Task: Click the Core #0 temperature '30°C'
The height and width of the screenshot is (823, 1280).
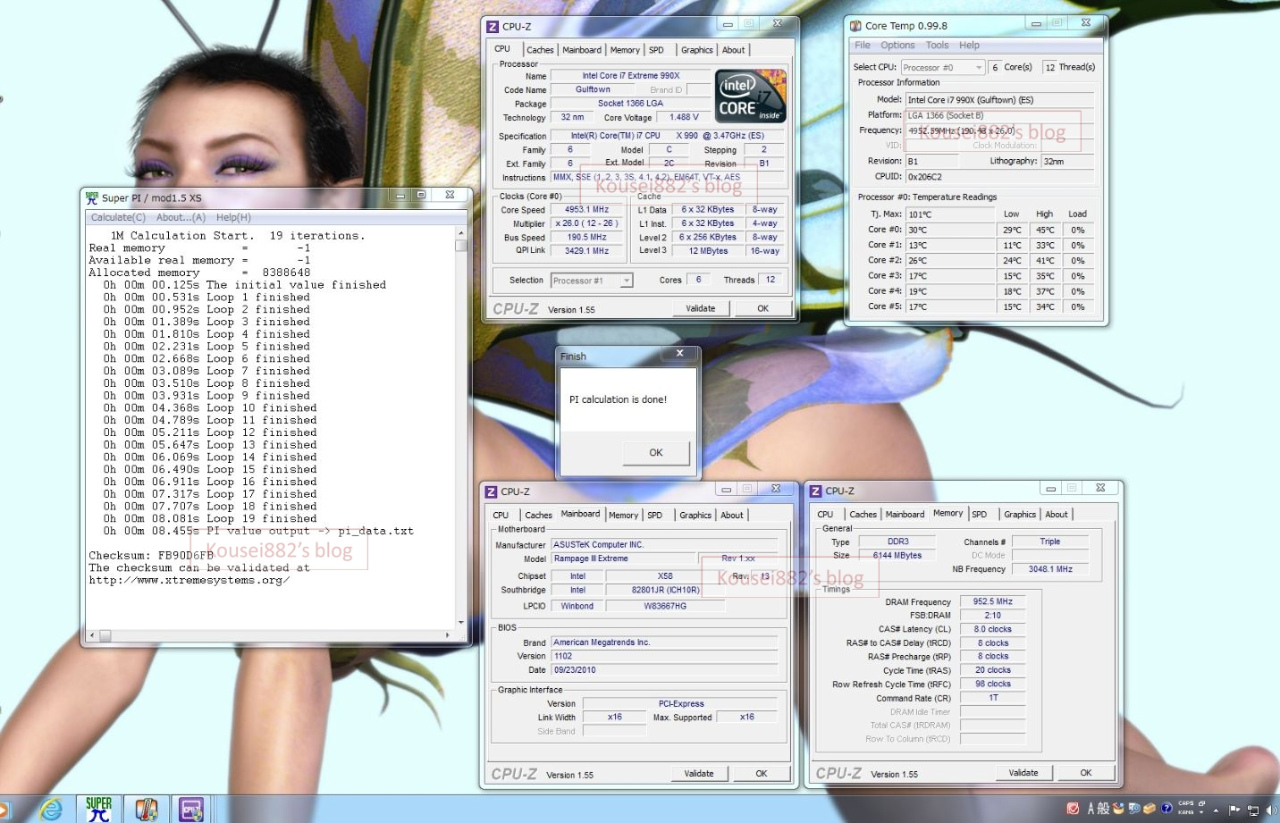Action: click(952, 230)
